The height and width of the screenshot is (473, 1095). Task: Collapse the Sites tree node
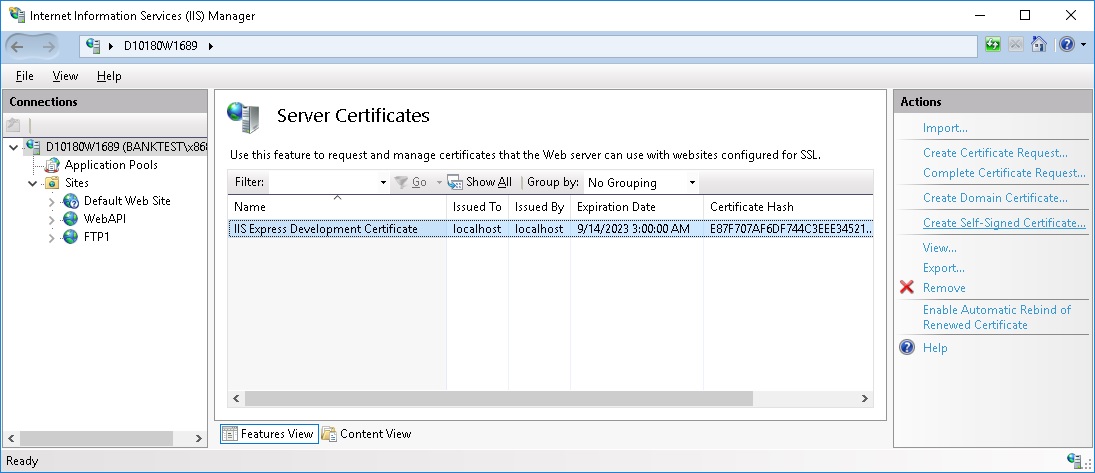[x=32, y=183]
